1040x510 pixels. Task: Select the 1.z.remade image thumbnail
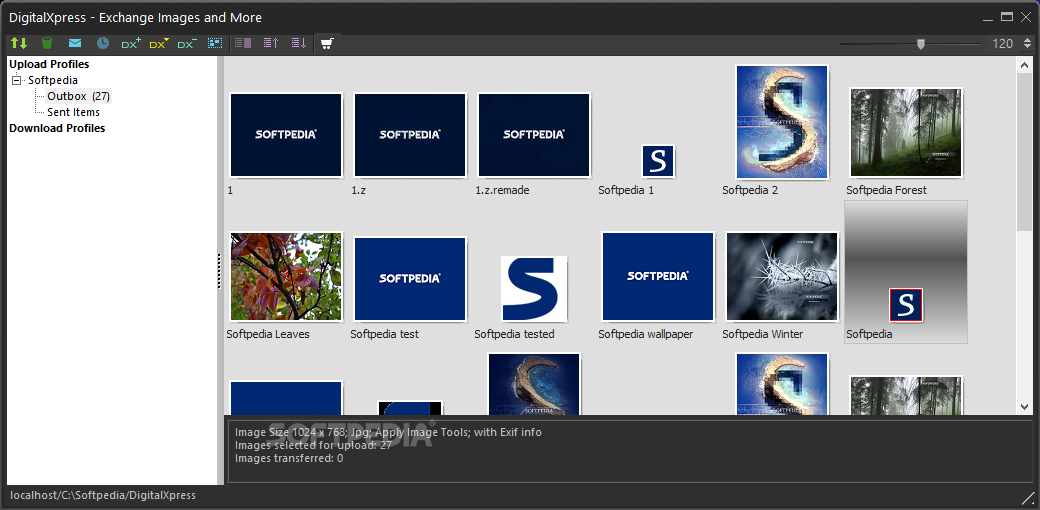point(534,135)
